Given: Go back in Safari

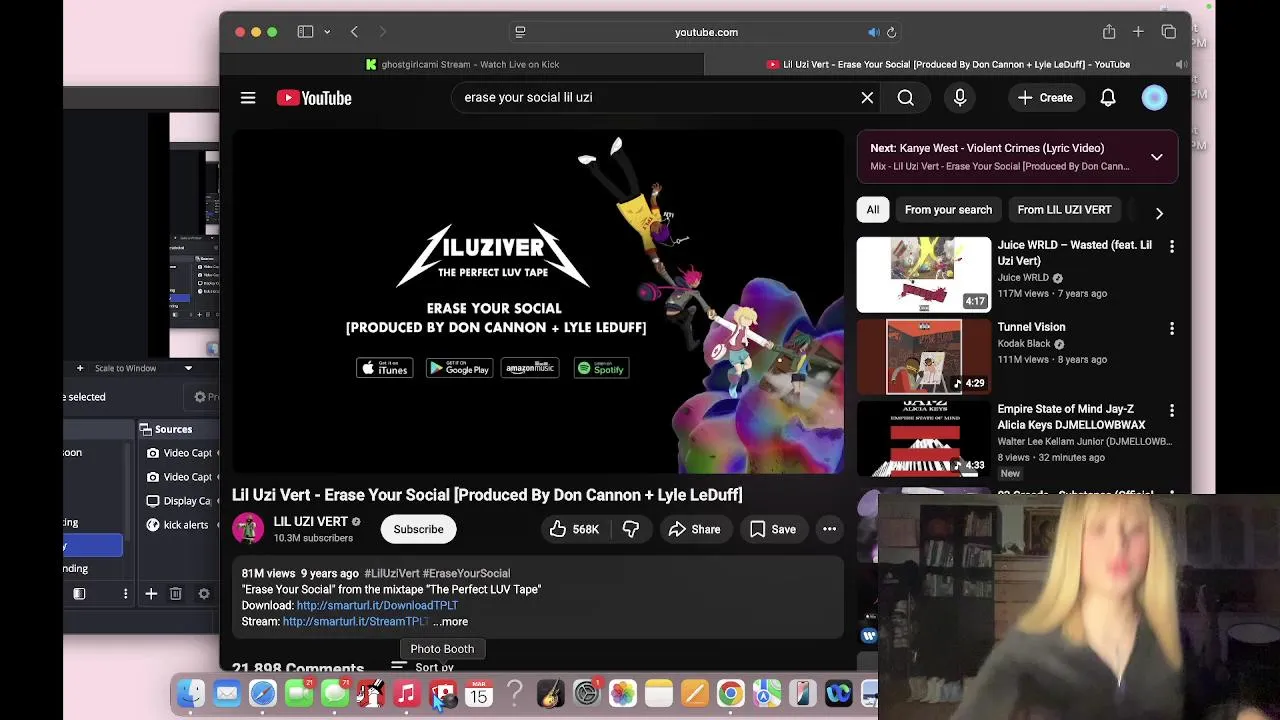Looking at the screenshot, I should (x=354, y=32).
